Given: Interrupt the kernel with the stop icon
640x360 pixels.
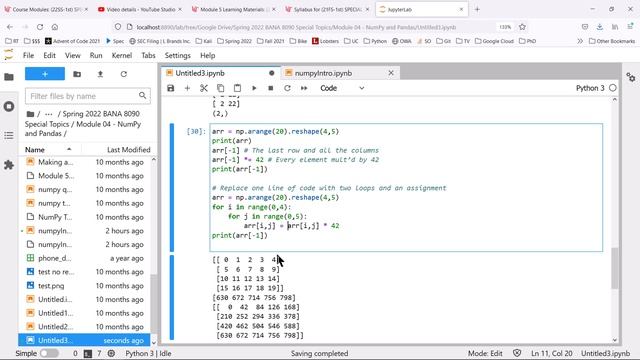Looking at the screenshot, I should (271, 88).
